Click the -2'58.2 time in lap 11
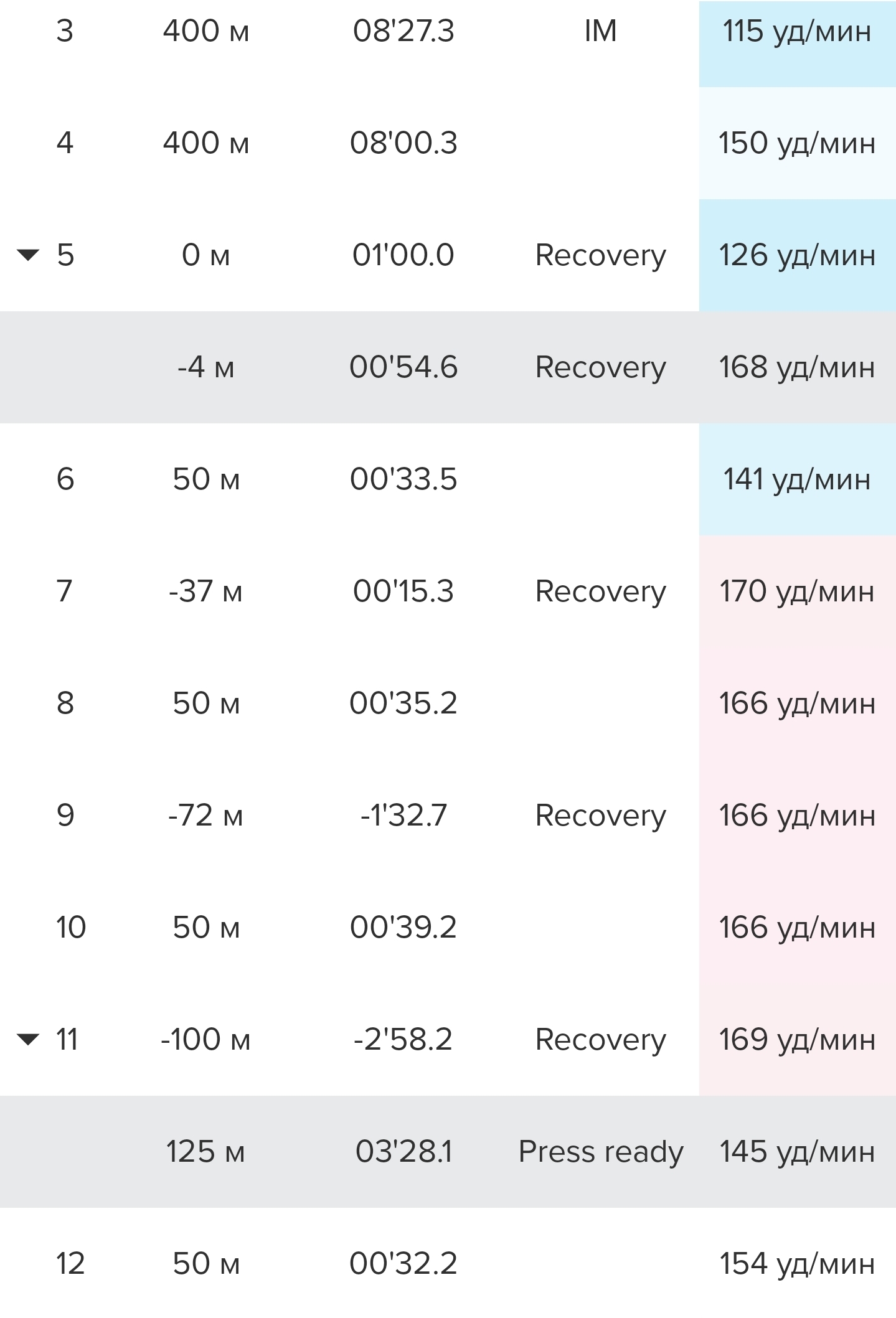Image resolution: width=896 pixels, height=1318 pixels. (403, 1040)
